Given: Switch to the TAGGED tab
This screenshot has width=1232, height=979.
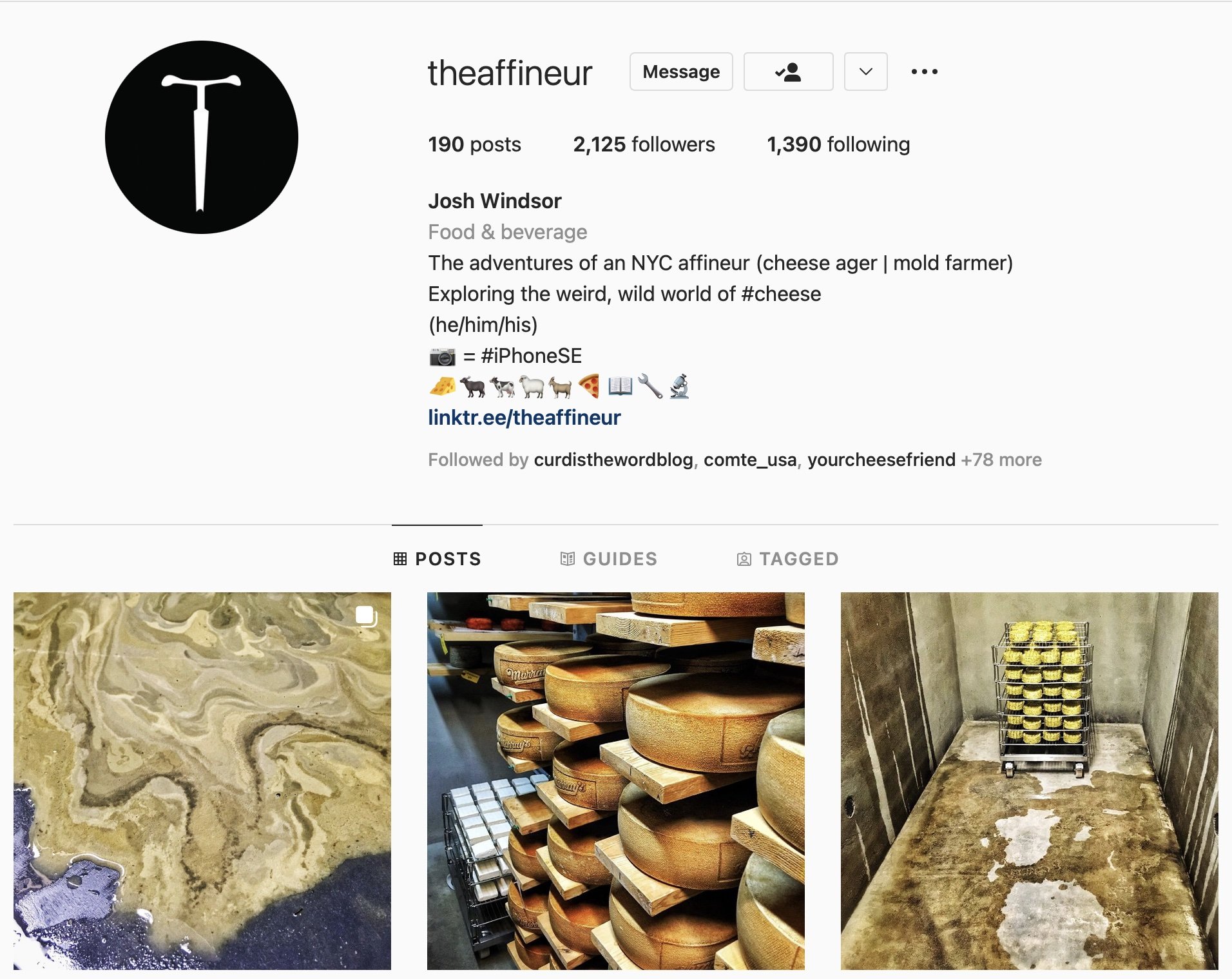Looking at the screenshot, I should coord(787,559).
